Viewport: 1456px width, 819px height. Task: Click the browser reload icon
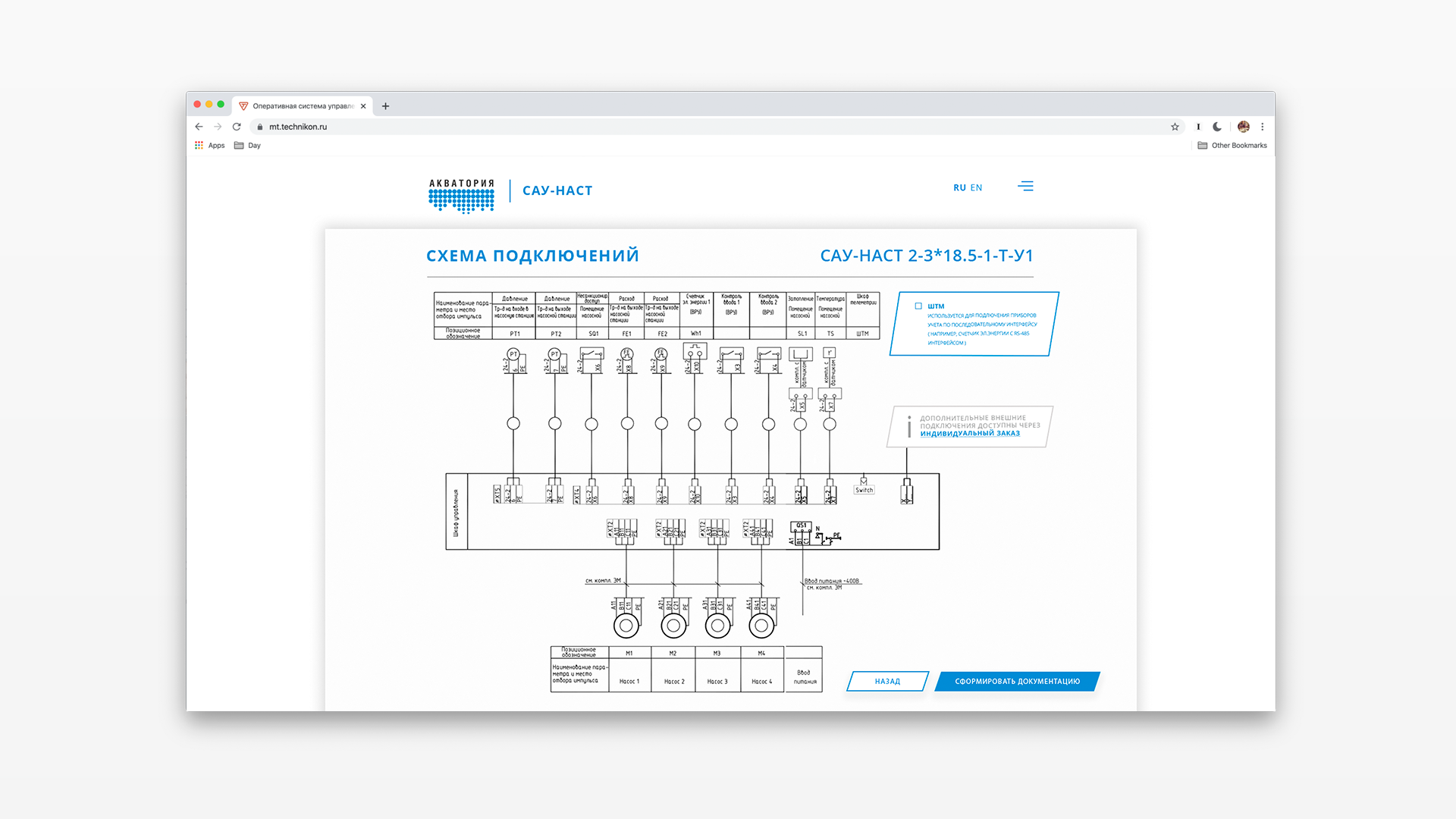pos(237,127)
